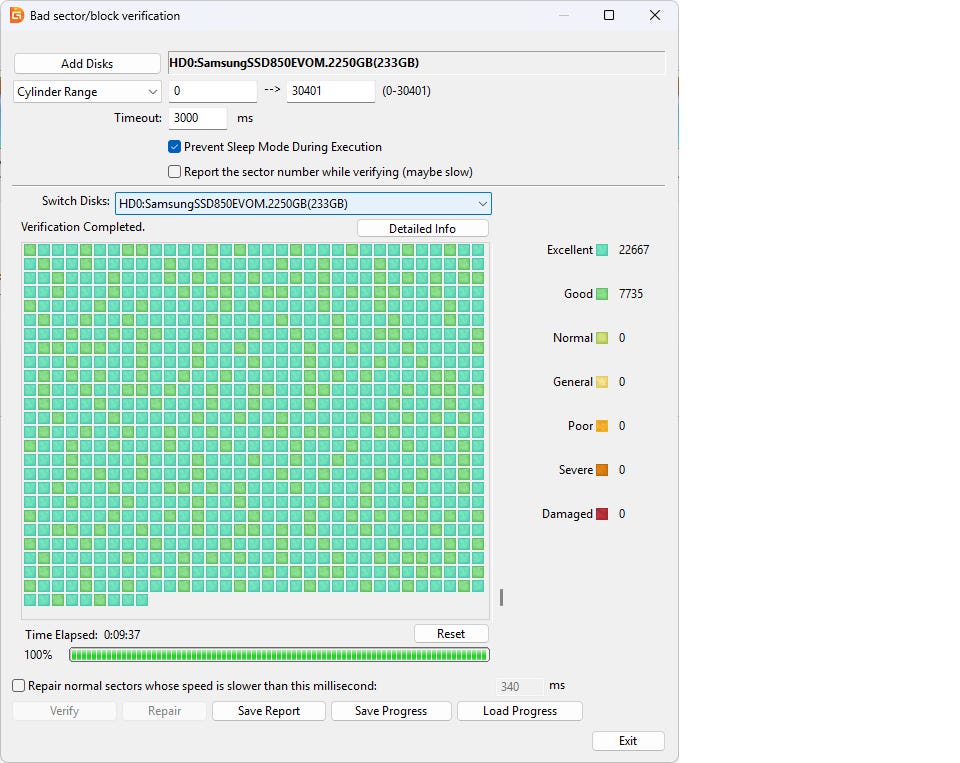
Task: Save Report of the verification
Action: [x=268, y=711]
